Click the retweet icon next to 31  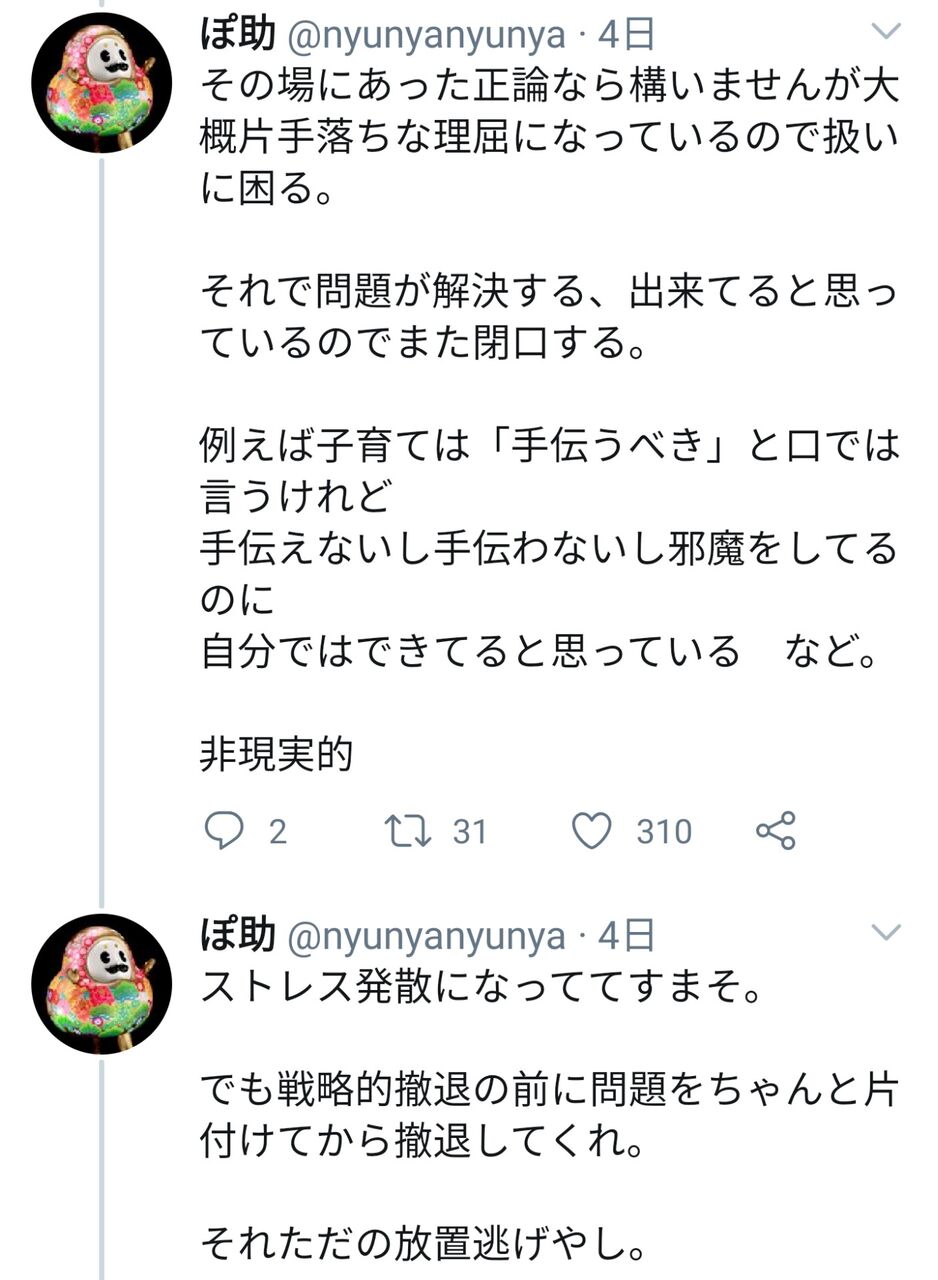tap(408, 831)
